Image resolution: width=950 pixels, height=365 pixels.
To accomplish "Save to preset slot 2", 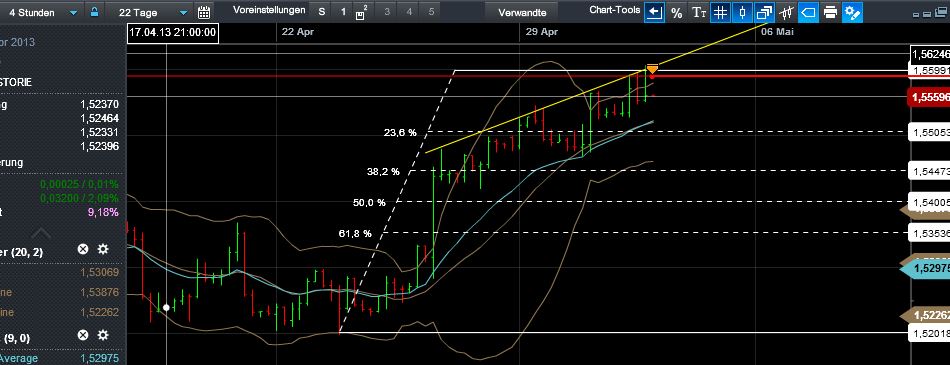I will [362, 12].
